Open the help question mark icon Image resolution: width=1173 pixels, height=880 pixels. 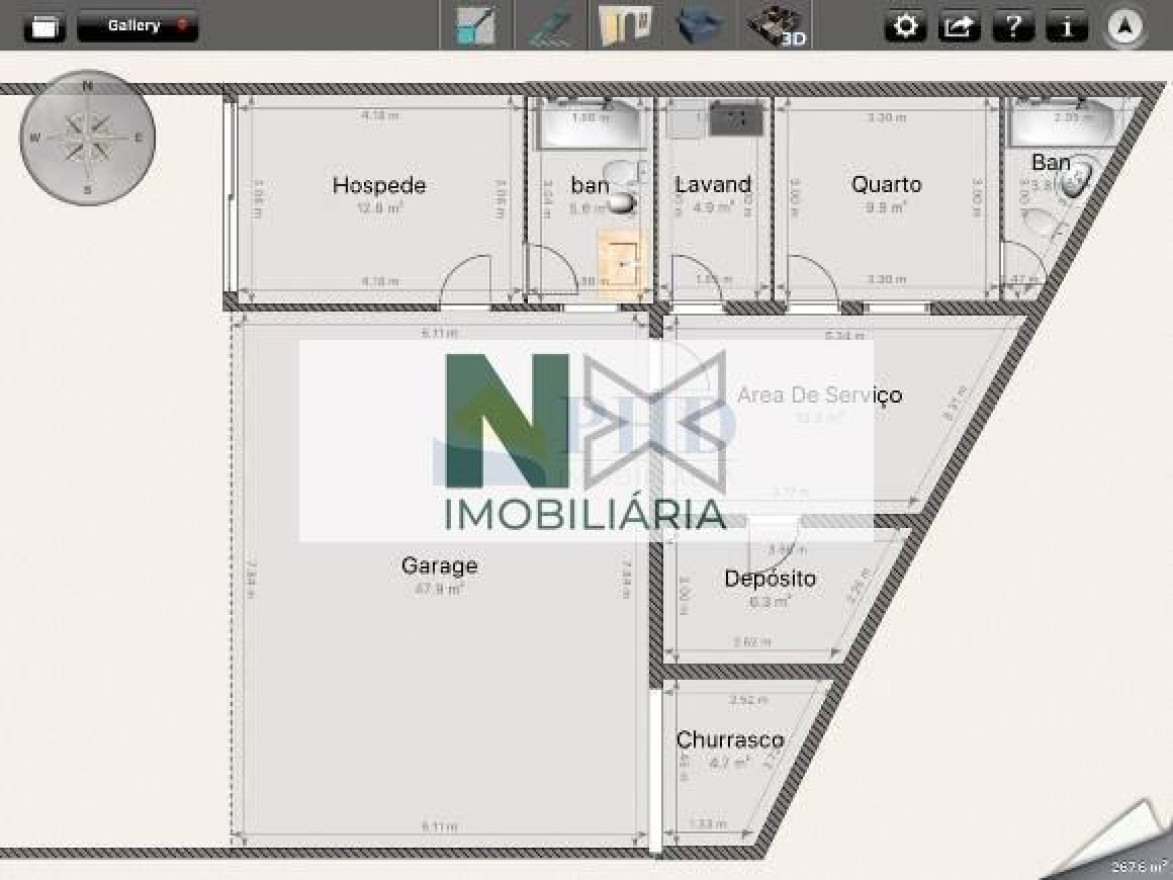point(1013,26)
